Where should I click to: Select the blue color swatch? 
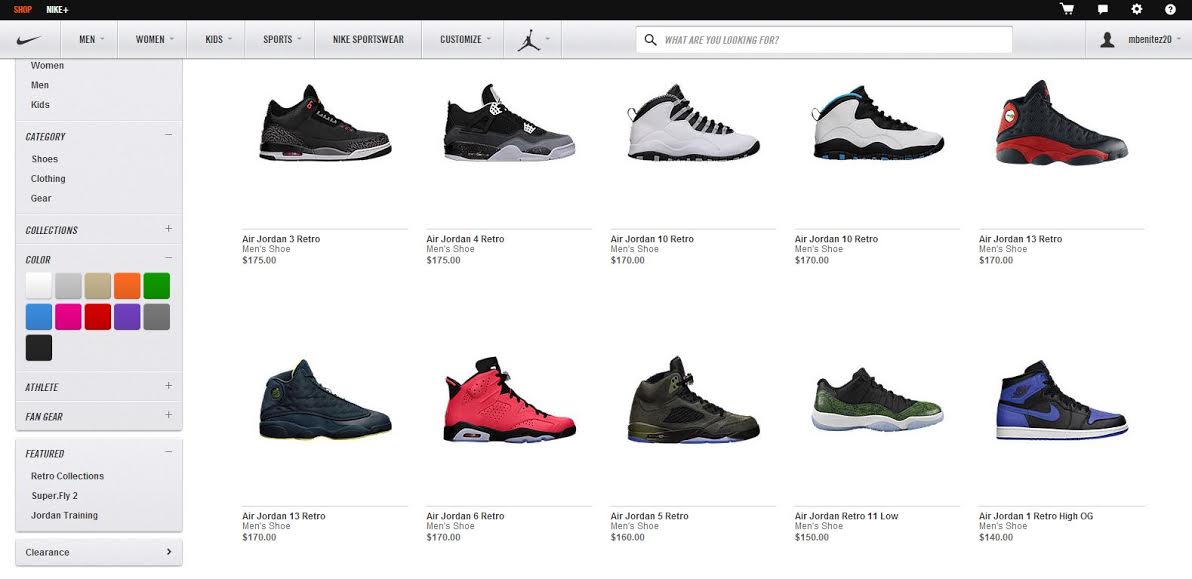[39, 317]
